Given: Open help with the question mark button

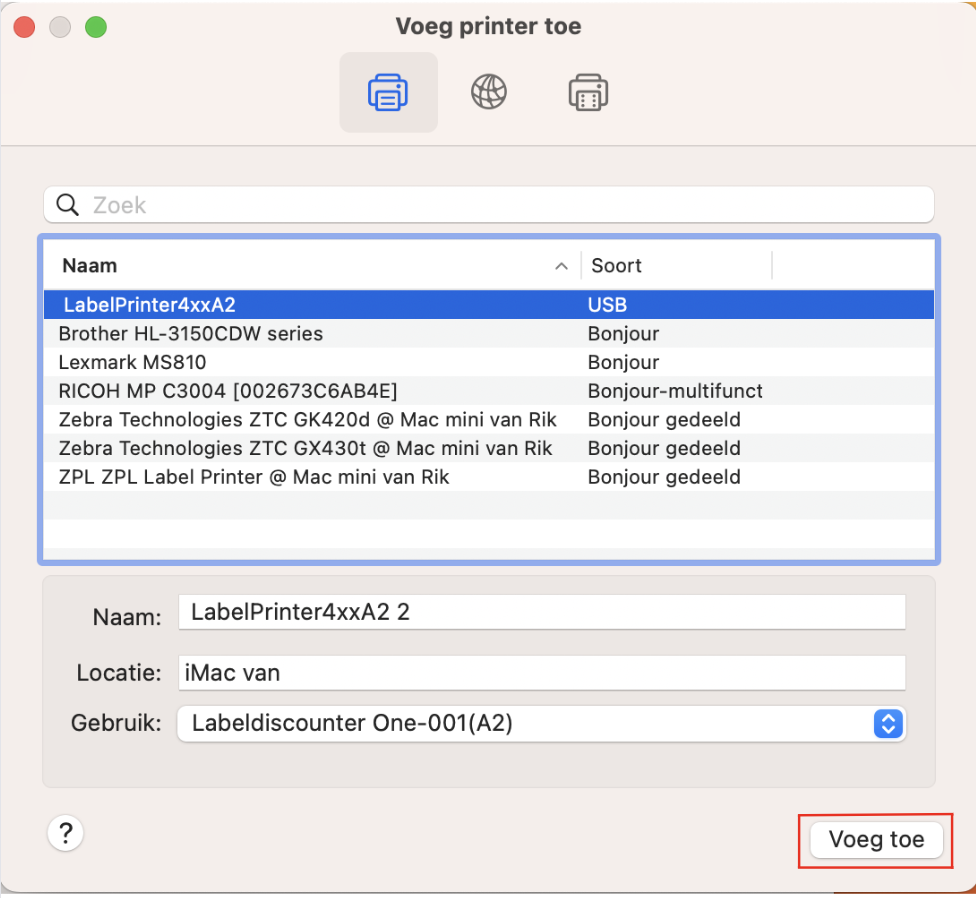Looking at the screenshot, I should [x=65, y=833].
